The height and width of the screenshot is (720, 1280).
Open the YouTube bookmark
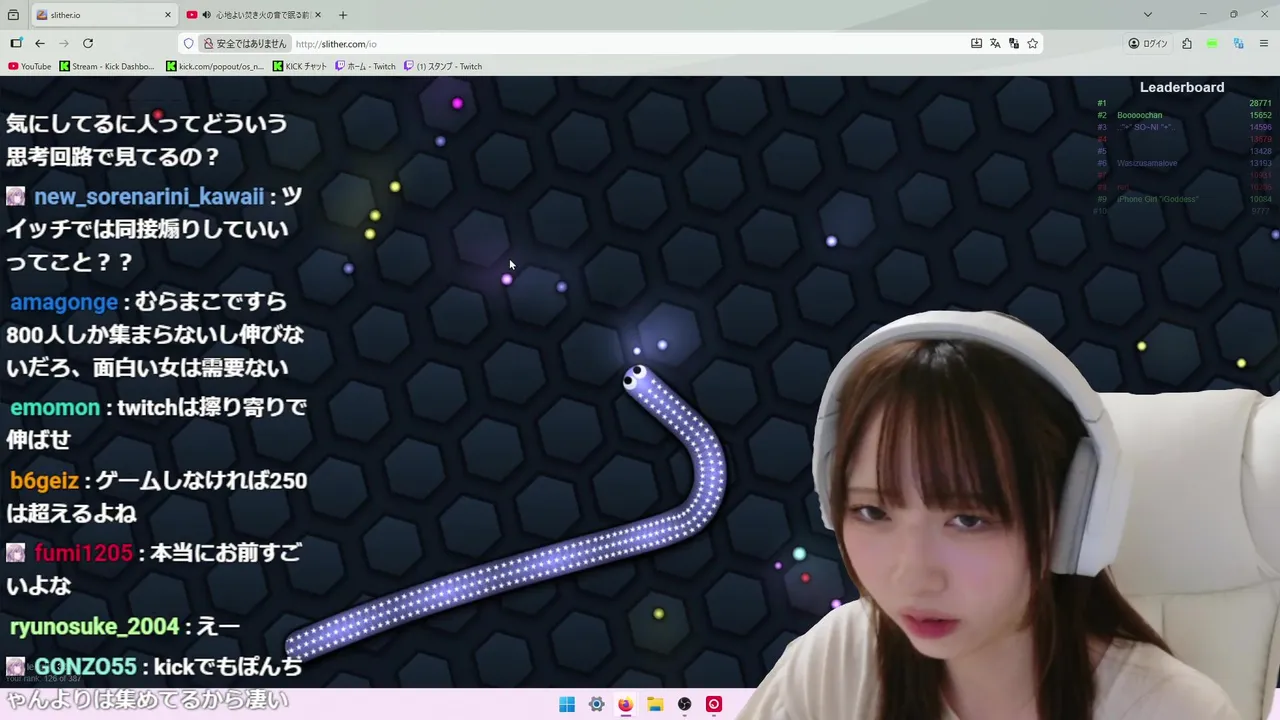[30, 66]
